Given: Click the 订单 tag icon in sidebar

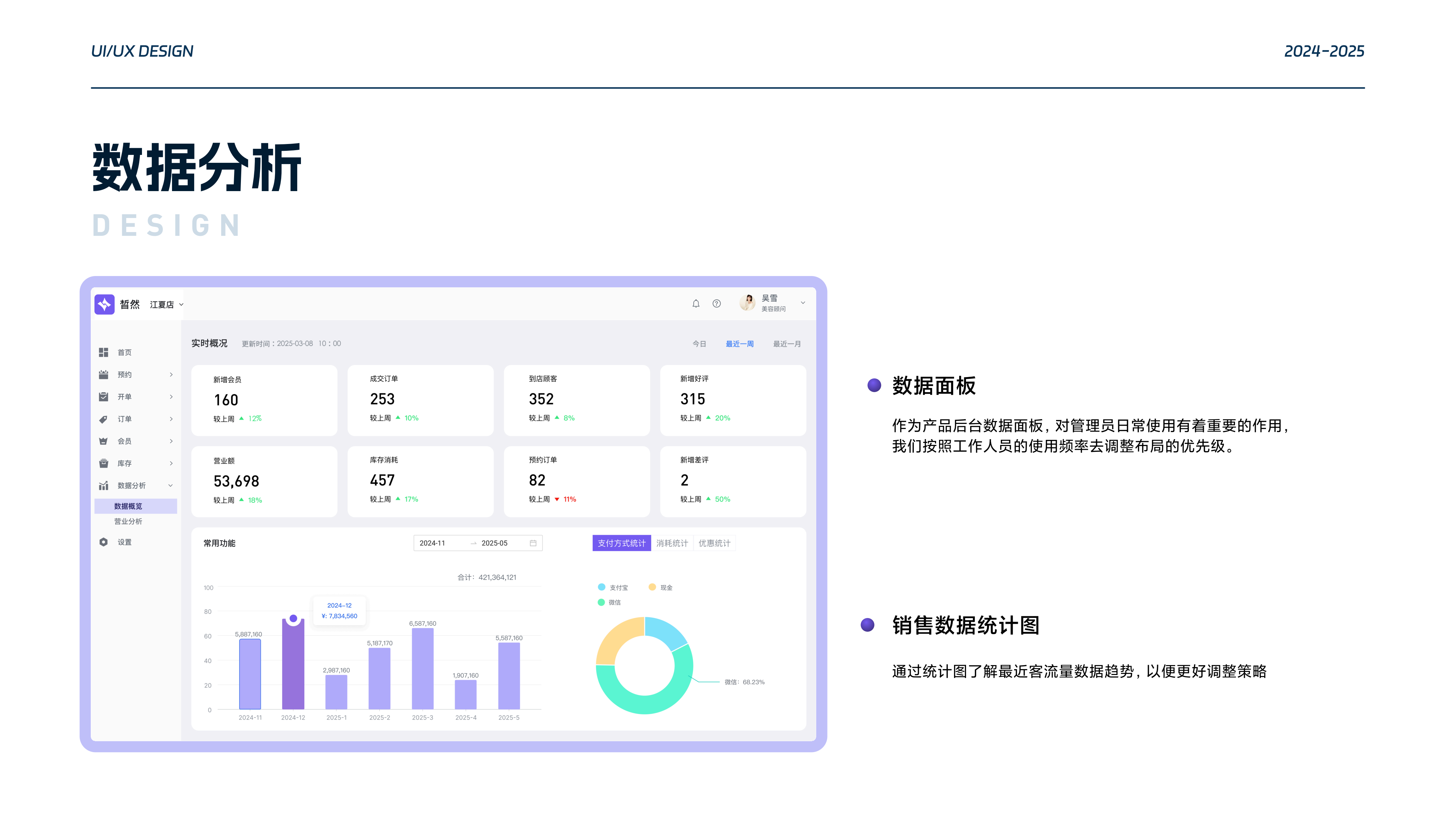Looking at the screenshot, I should 103,419.
